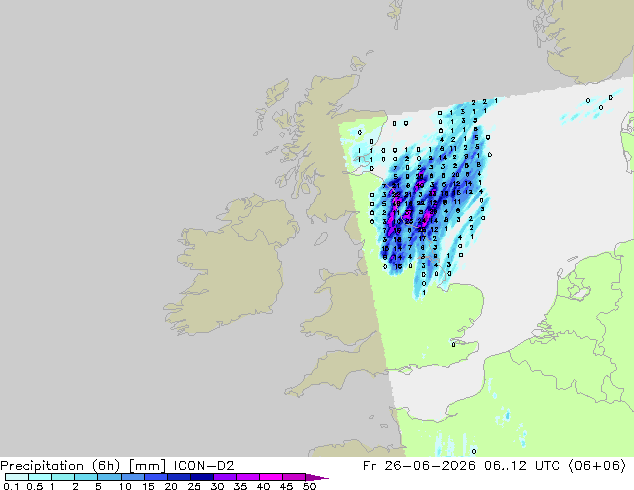Click the date "Fr 26-06-2026"

coord(419,466)
